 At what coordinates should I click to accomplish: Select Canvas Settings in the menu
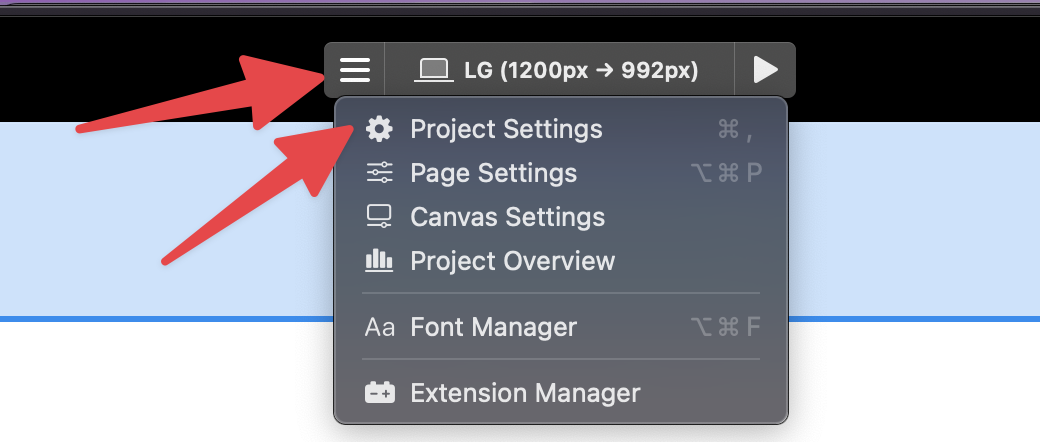pos(507,217)
